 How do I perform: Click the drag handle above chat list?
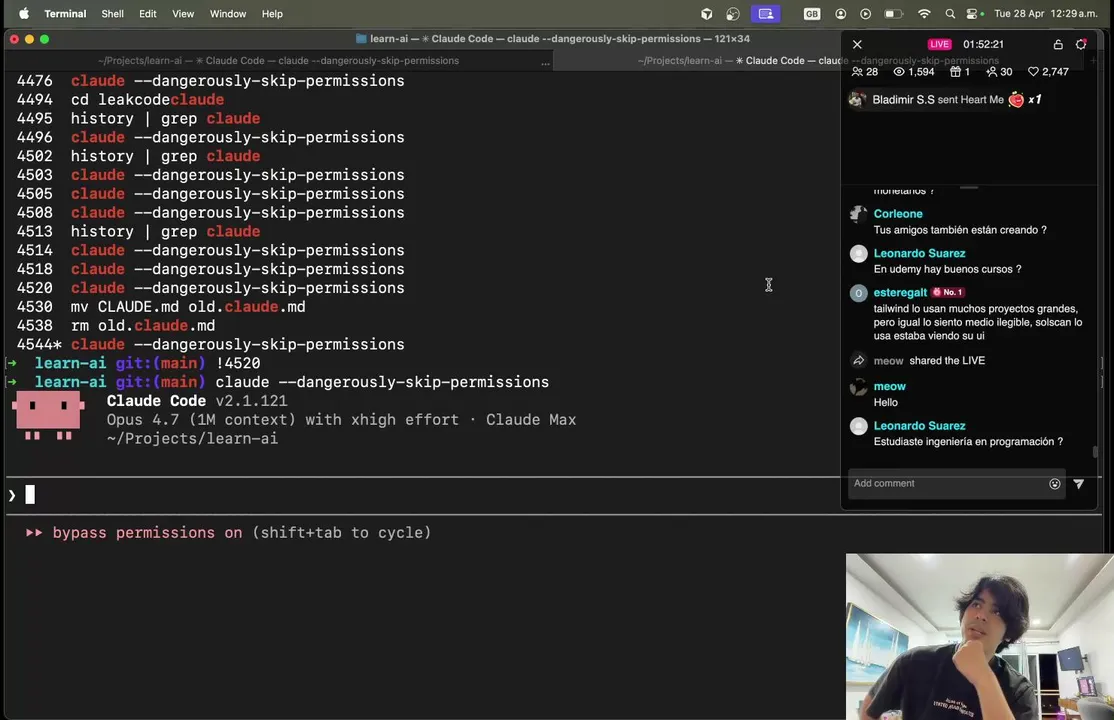(968, 188)
